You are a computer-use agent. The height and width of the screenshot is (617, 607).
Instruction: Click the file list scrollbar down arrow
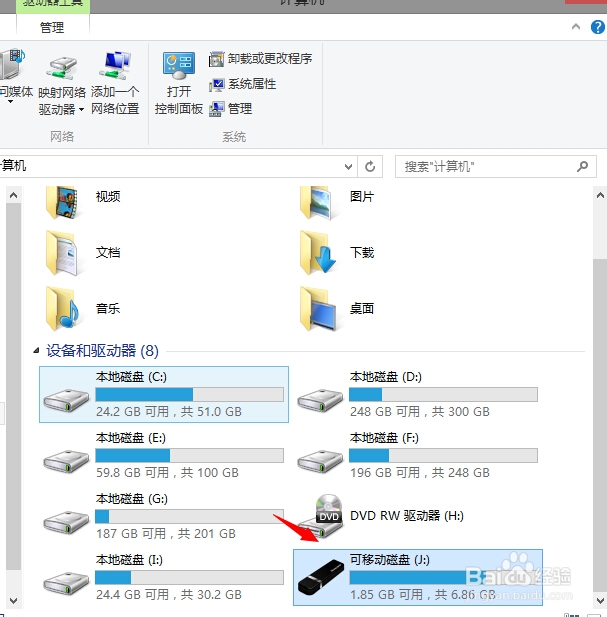[x=600, y=601]
